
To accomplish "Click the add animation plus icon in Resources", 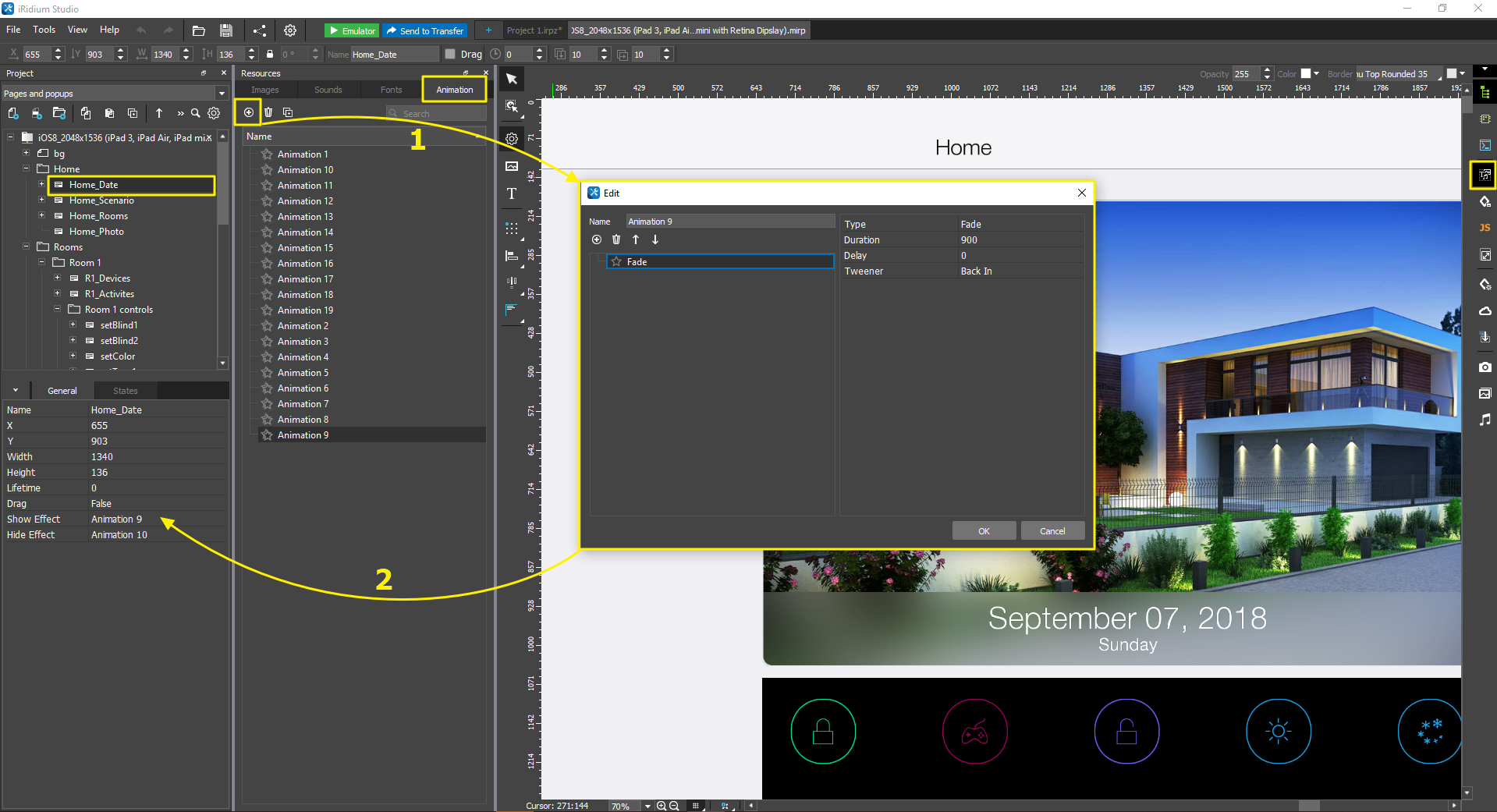I will pyautogui.click(x=248, y=112).
